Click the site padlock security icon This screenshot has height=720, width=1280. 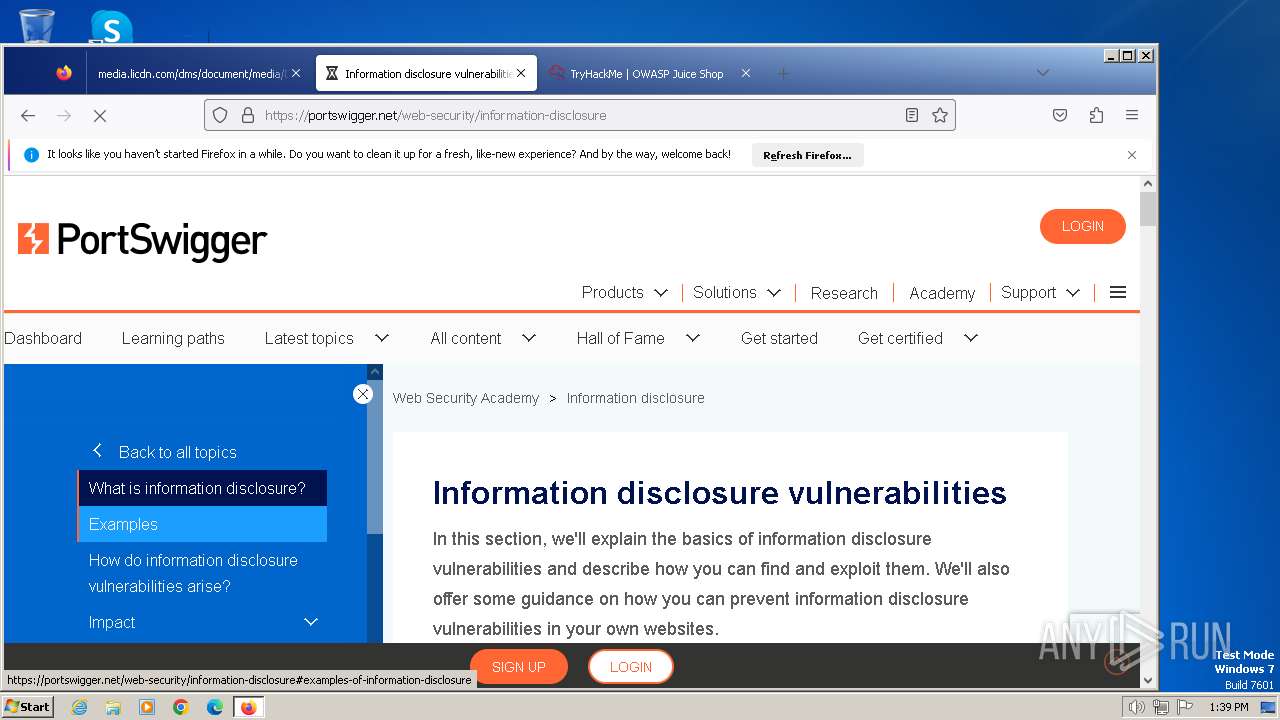click(x=248, y=115)
